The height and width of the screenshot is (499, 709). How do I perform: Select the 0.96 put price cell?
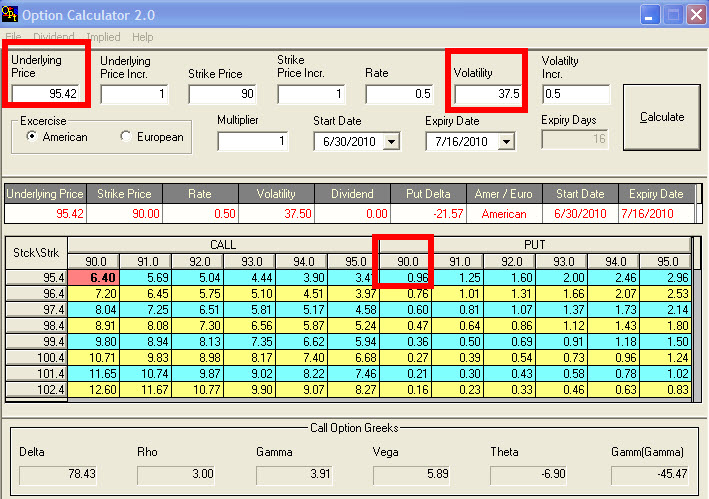tap(405, 277)
